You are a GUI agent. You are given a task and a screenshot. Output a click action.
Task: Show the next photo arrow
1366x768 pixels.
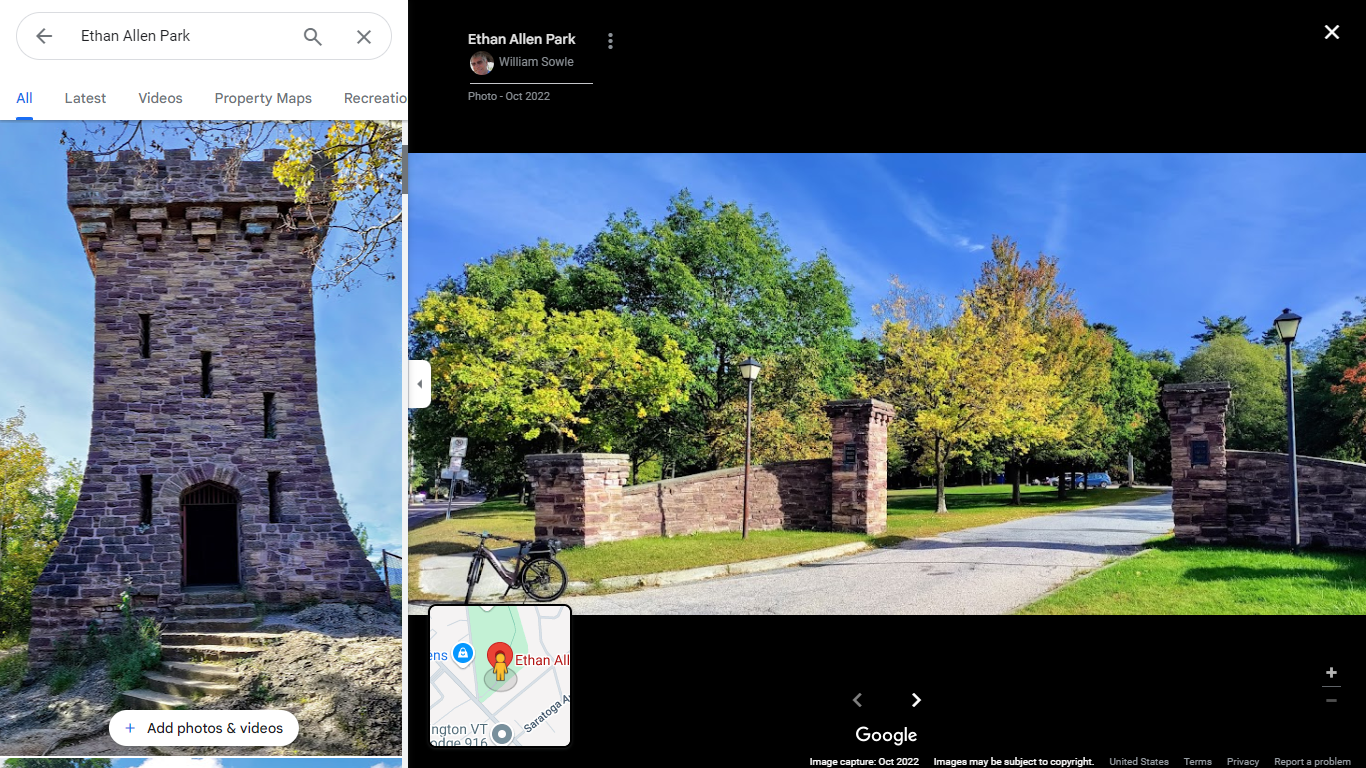pyautogui.click(x=916, y=700)
